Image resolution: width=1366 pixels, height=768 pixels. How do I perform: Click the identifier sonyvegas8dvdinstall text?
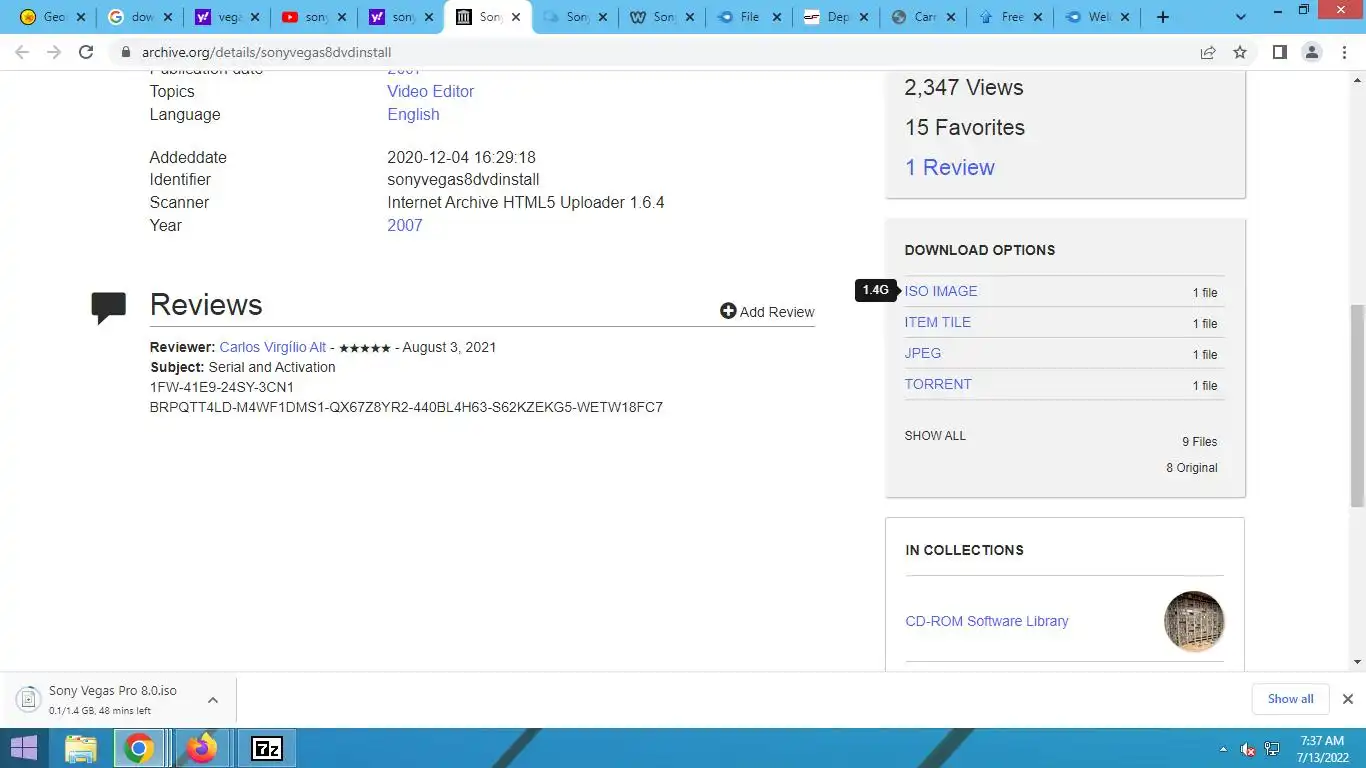click(x=463, y=180)
